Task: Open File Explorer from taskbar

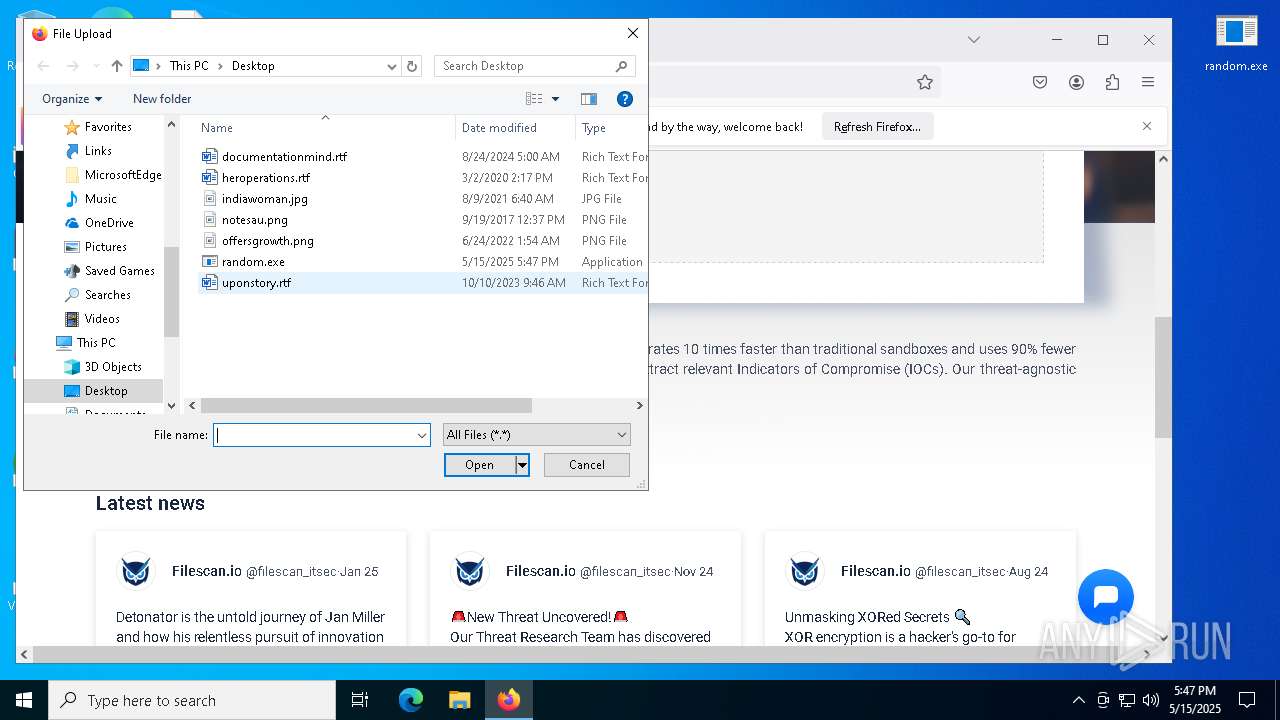Action: click(459, 700)
